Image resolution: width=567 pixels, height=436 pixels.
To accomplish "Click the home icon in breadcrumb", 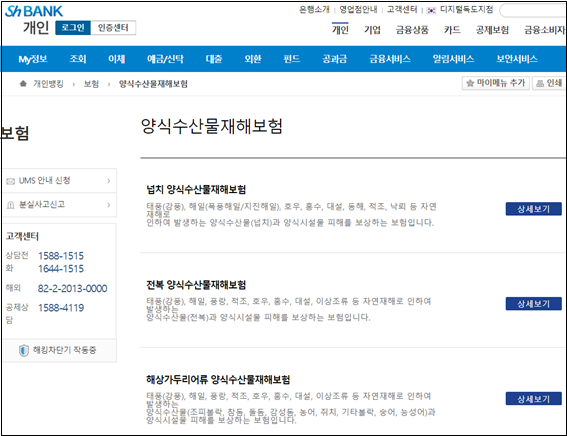I will click(x=23, y=84).
